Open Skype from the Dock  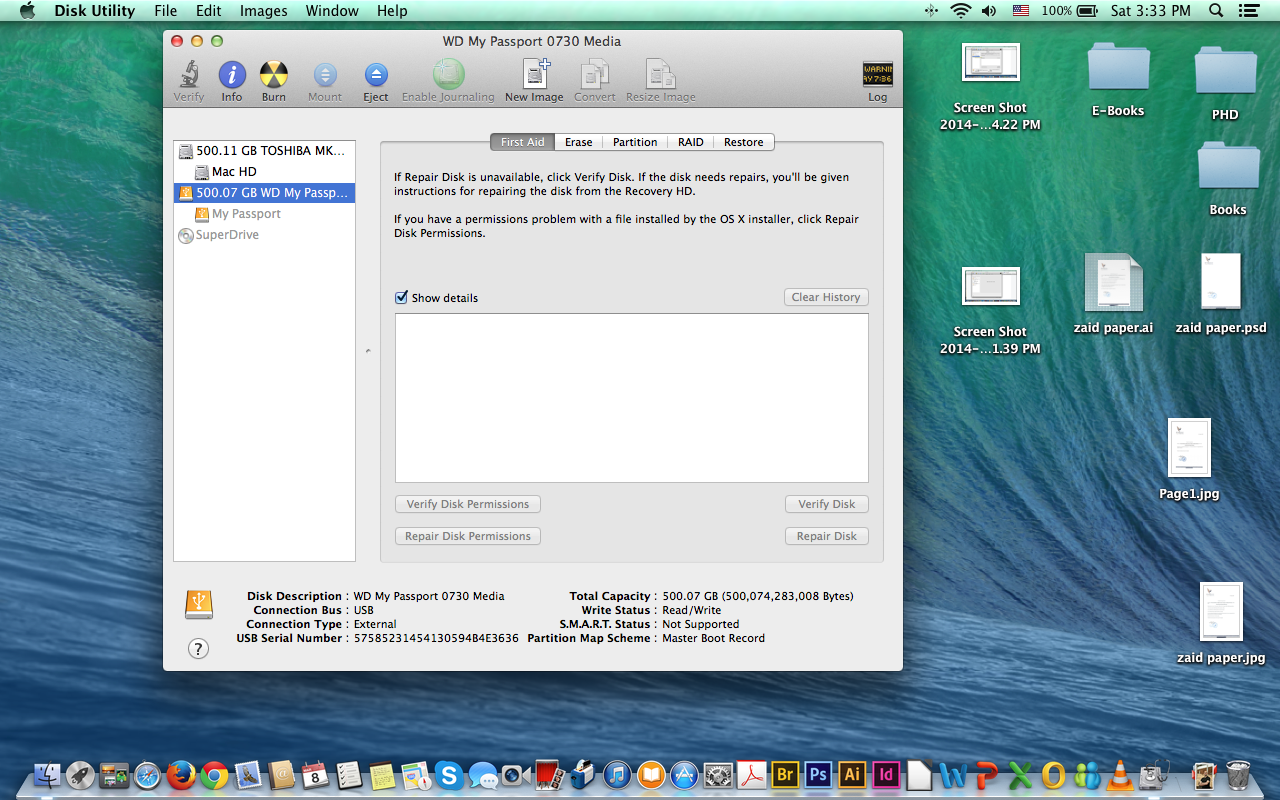449,774
